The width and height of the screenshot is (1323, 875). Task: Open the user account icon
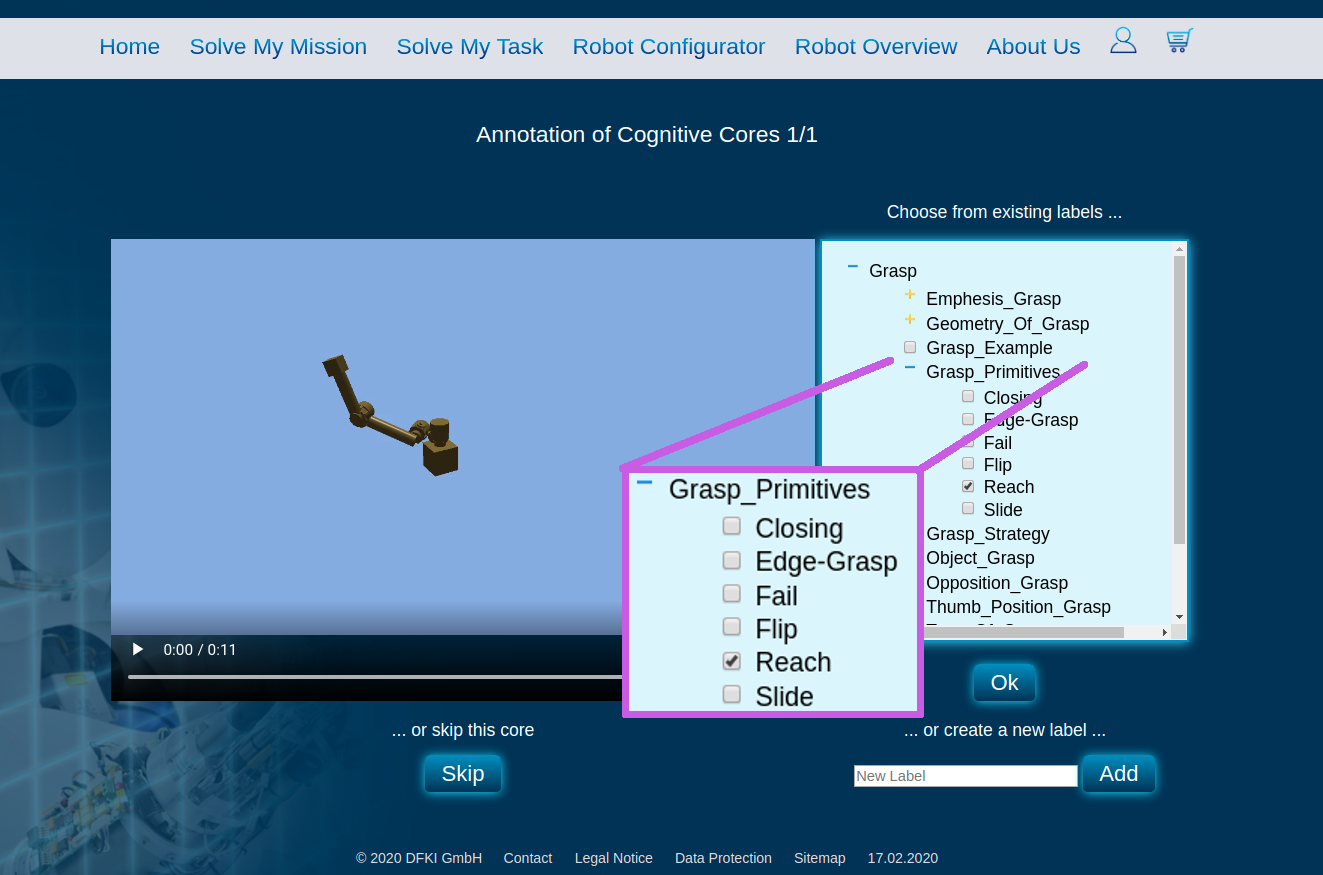[x=1123, y=41]
